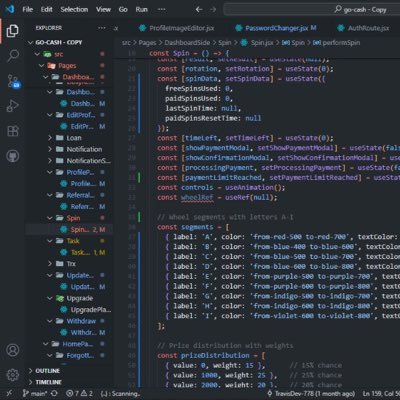The height and width of the screenshot is (400, 400).
Task: Open the Go menu
Action: [123, 9]
